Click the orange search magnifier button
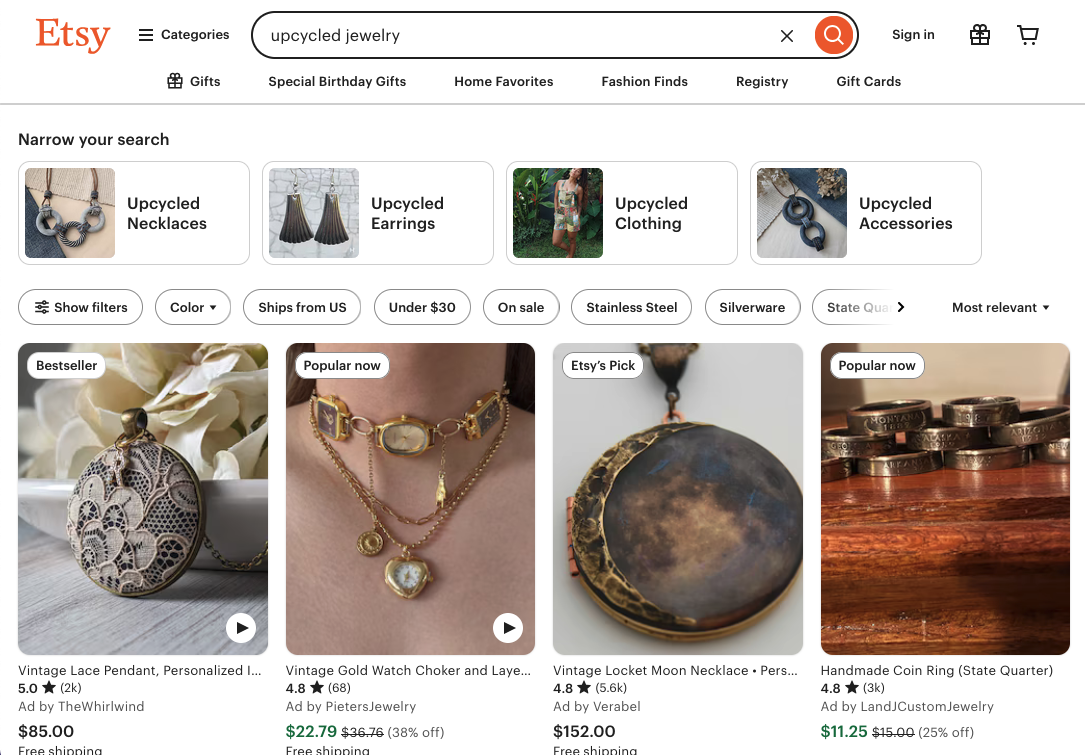The image size is (1085, 755). pyautogui.click(x=834, y=36)
